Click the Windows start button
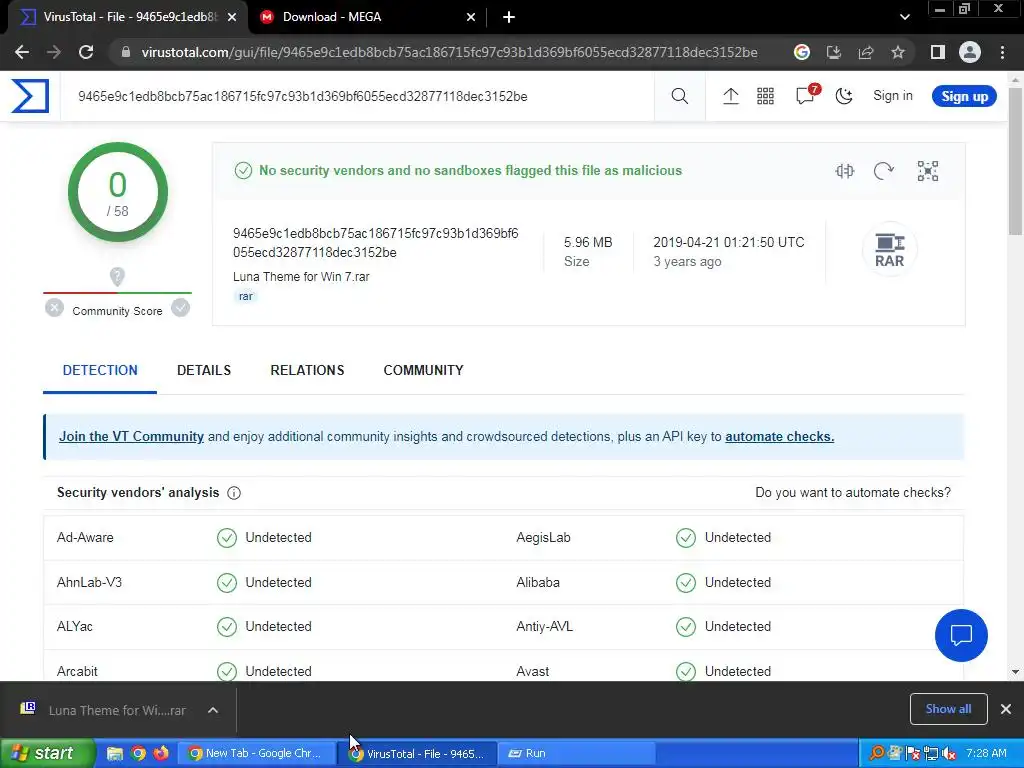This screenshot has width=1024, height=768. pos(46,754)
